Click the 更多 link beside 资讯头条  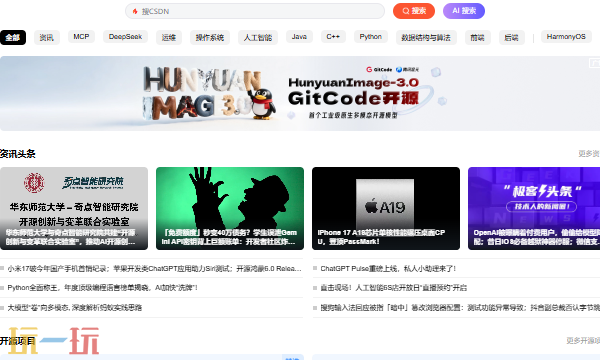pyautogui.click(x=589, y=153)
